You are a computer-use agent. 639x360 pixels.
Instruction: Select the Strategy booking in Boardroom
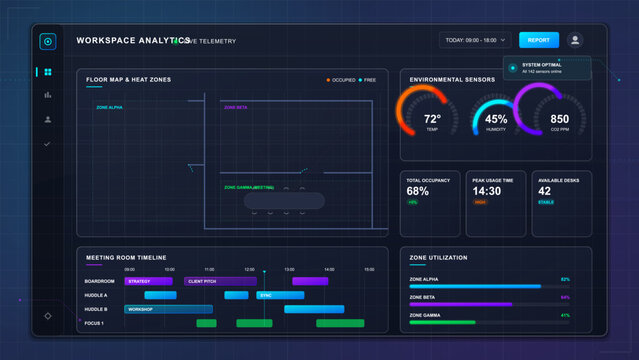[148, 281]
